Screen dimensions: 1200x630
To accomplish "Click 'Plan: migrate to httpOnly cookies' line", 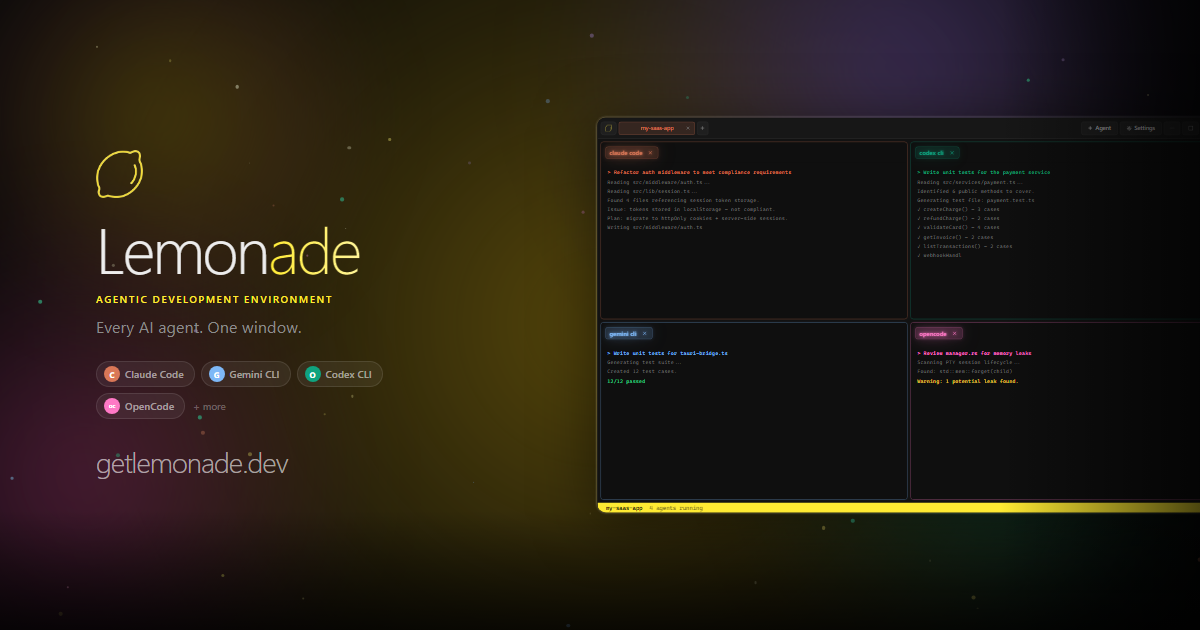I will coord(697,218).
